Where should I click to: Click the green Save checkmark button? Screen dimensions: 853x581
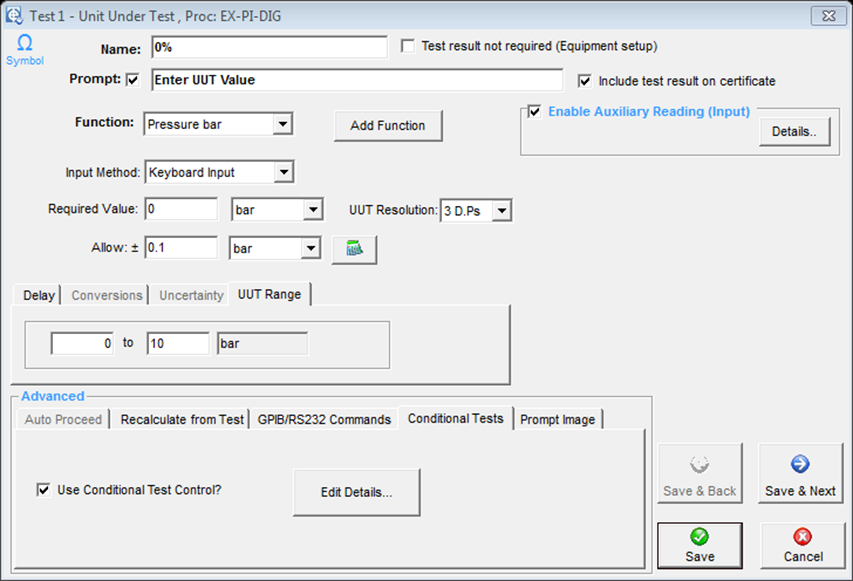click(x=699, y=545)
